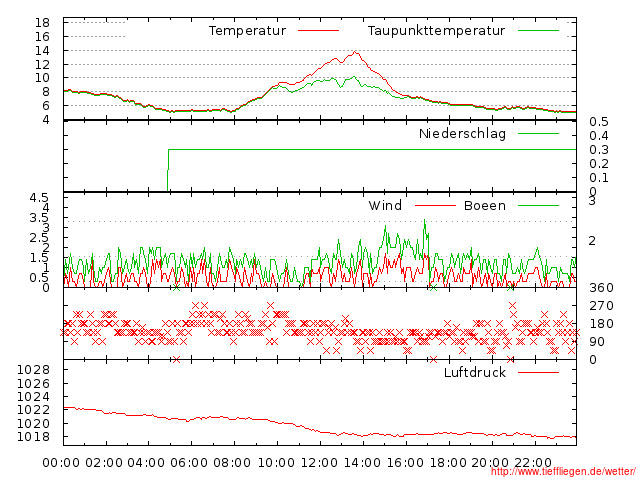Click the 14 temperature axis value

tap(42, 51)
